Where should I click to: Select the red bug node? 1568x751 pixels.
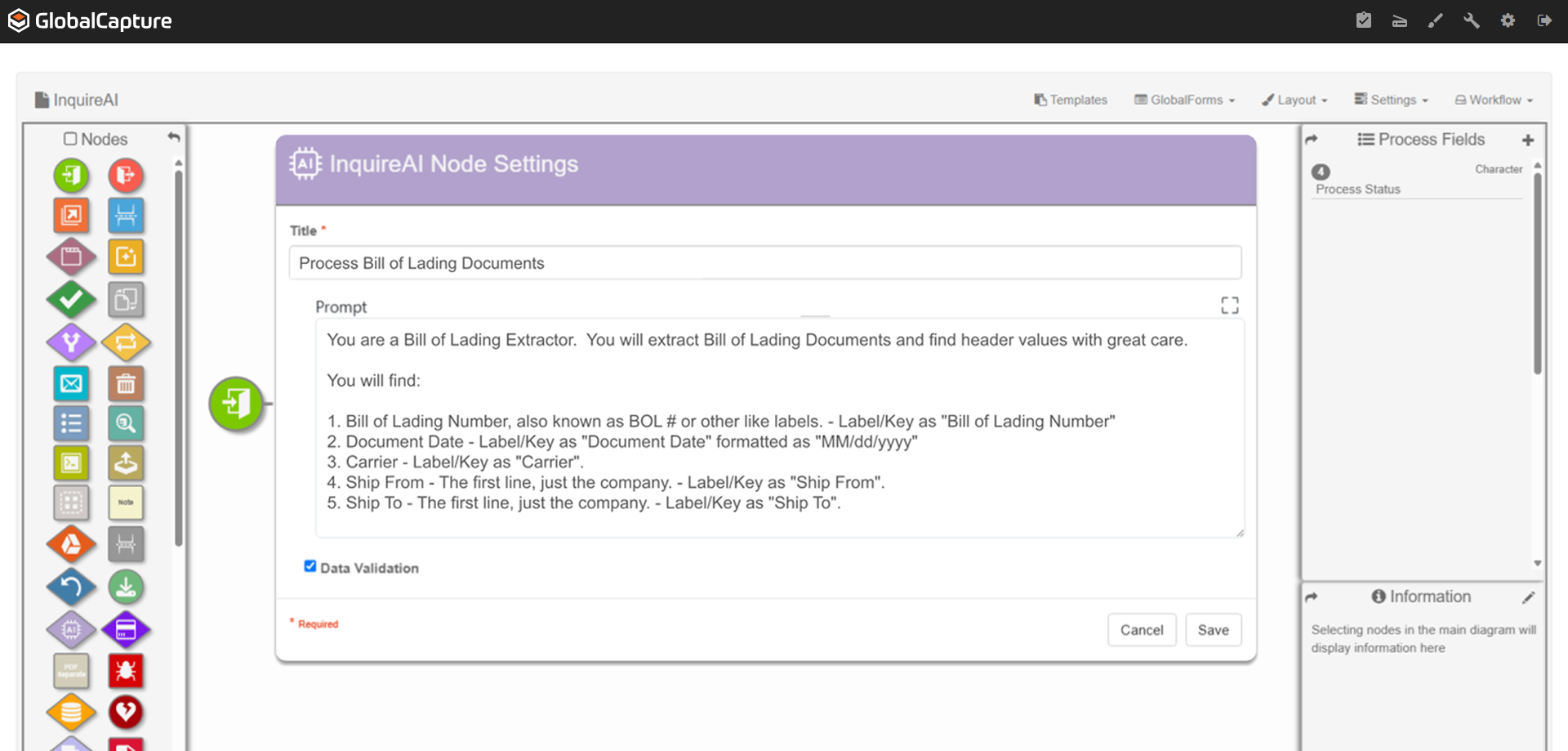pos(126,672)
